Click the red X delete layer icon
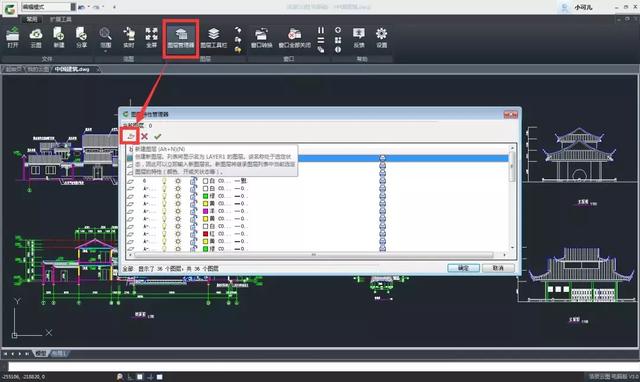The image size is (640, 382). point(144,136)
